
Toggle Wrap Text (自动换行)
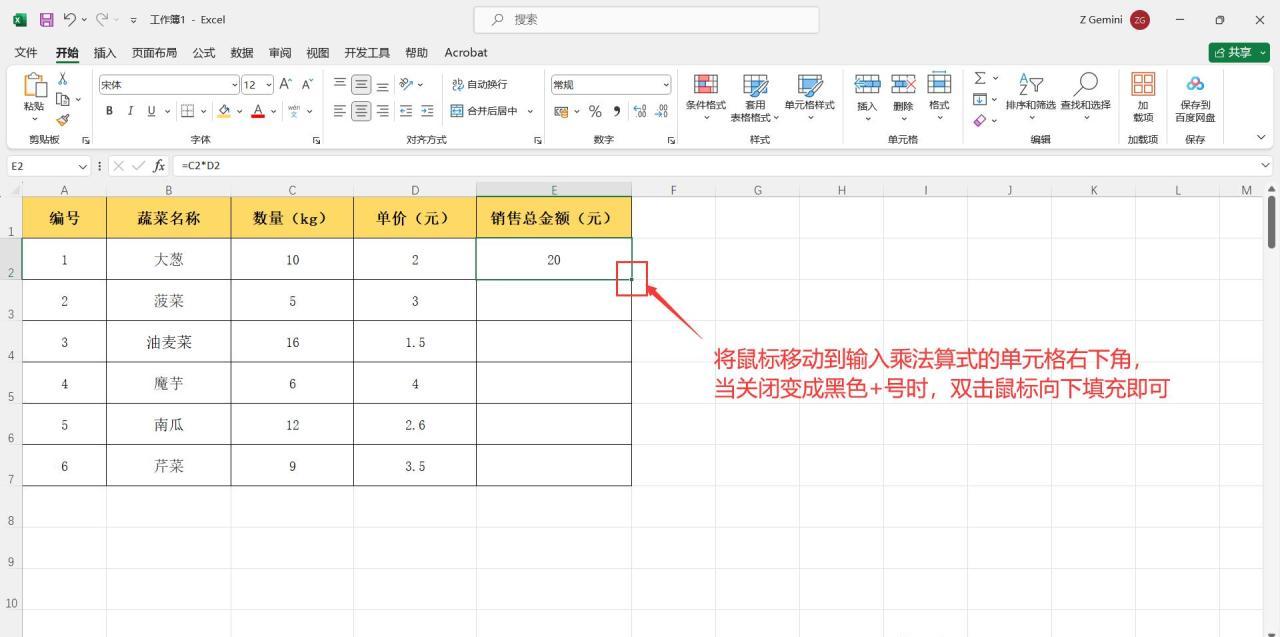[x=480, y=85]
